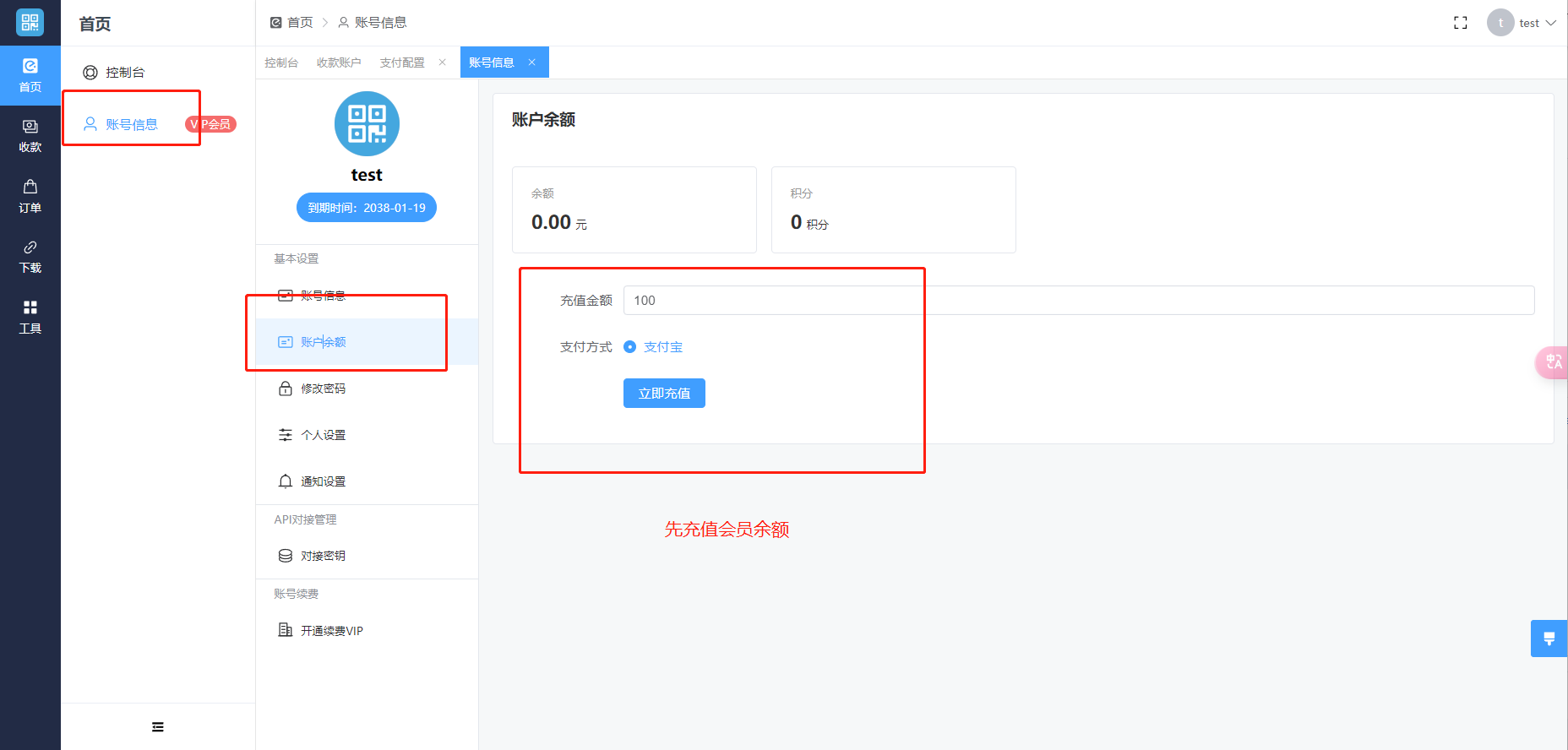
Task: Click the fullscreen toggle icon
Action: click(x=1460, y=23)
